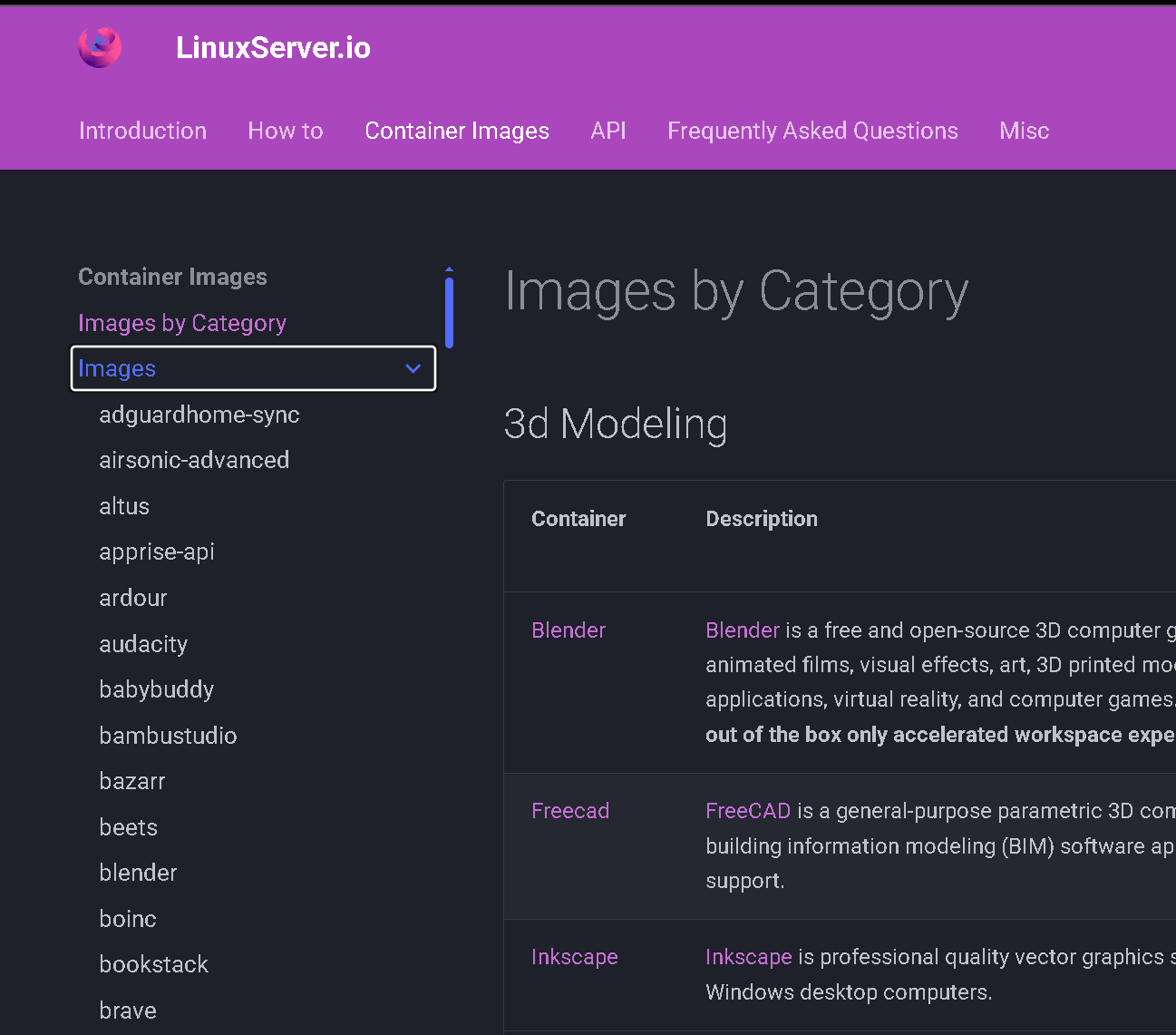This screenshot has height=1035, width=1176.
Task: Open the Misc tab
Action: 1024,131
